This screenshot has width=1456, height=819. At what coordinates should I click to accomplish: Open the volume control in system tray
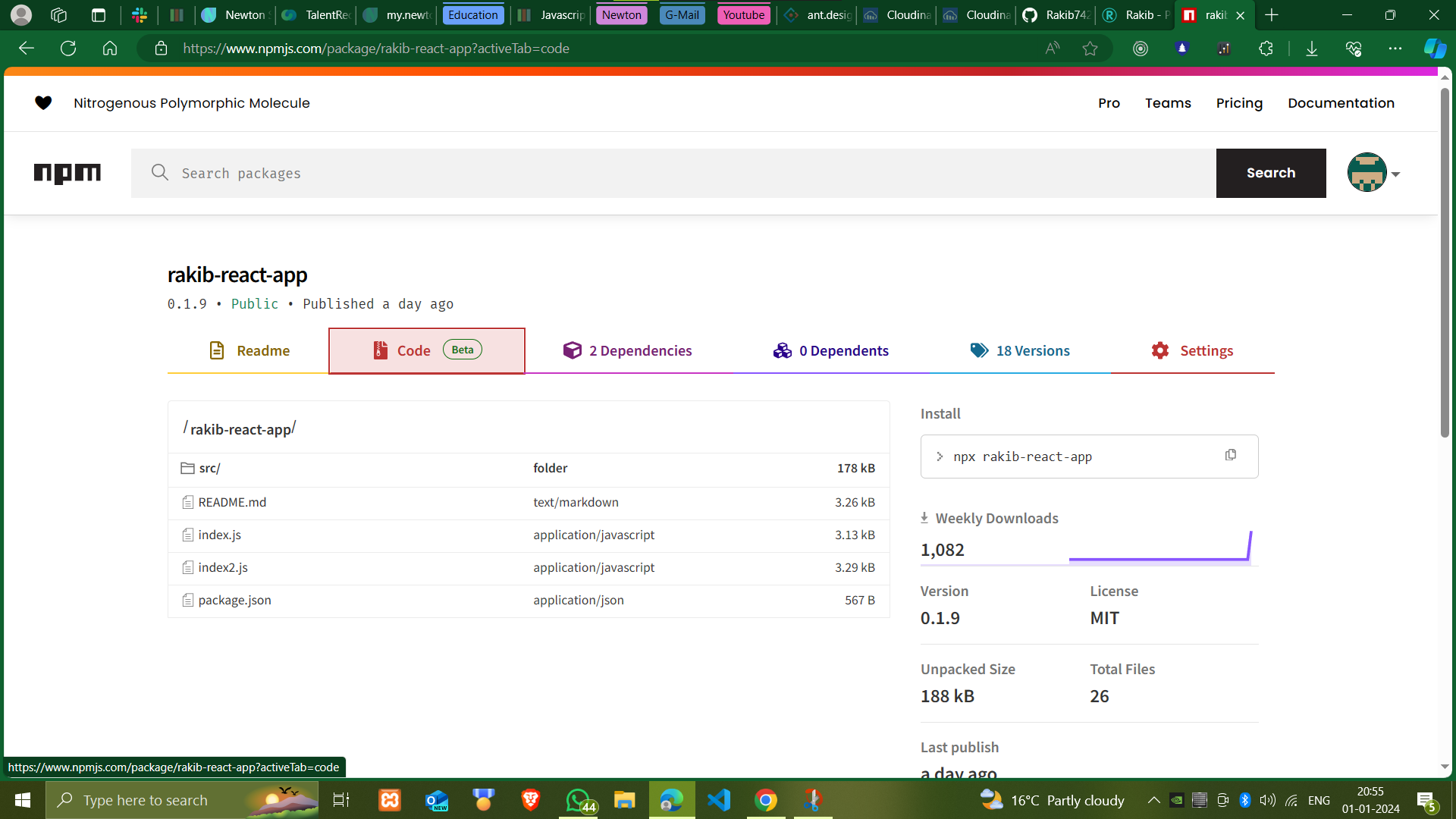[x=1267, y=800]
